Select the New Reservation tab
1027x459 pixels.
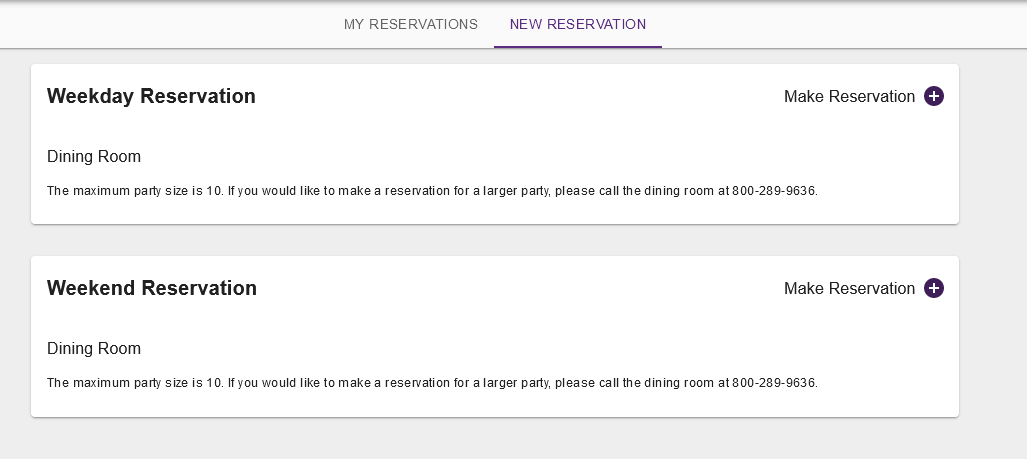(x=577, y=24)
